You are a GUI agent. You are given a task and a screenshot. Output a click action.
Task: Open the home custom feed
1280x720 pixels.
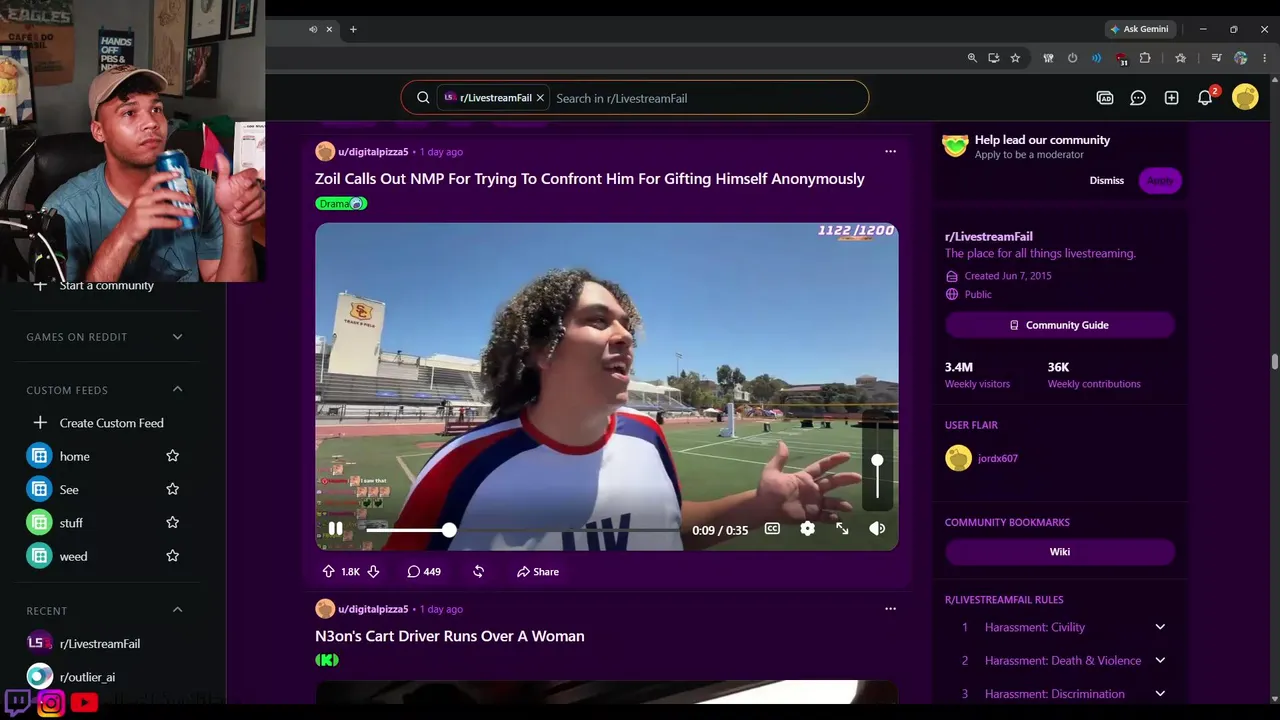pos(74,456)
